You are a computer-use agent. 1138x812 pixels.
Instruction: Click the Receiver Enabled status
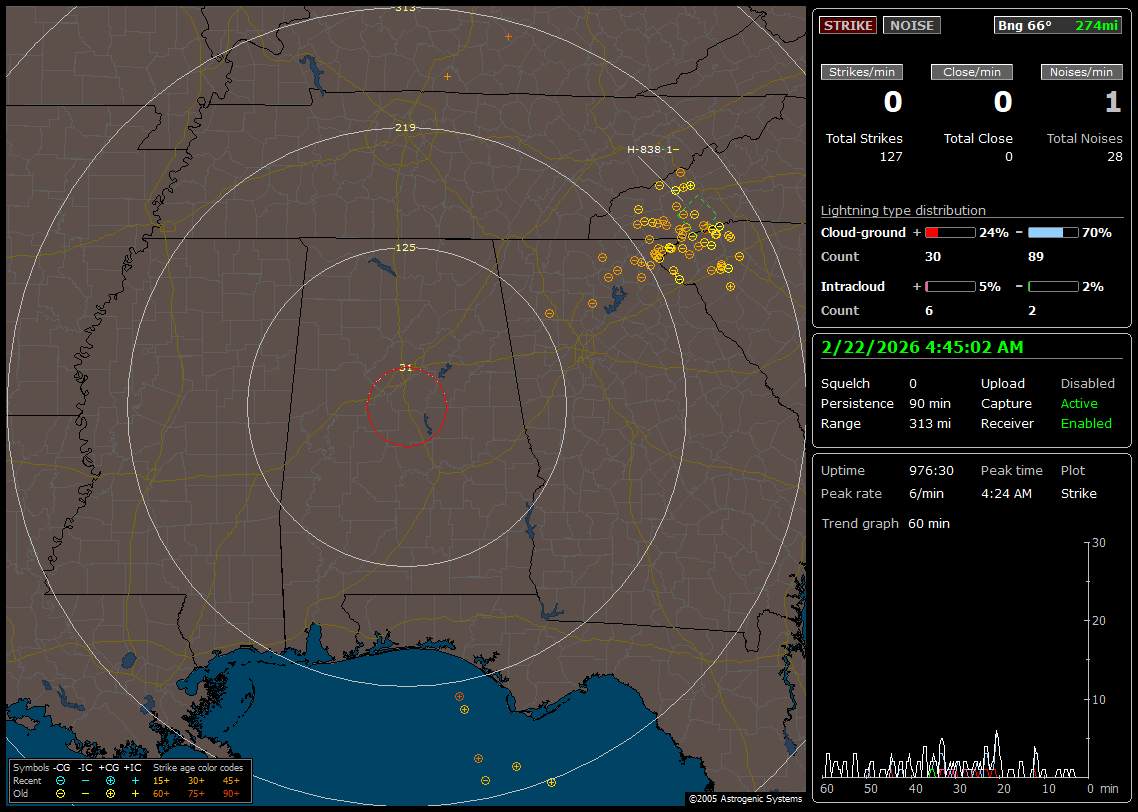(1086, 423)
